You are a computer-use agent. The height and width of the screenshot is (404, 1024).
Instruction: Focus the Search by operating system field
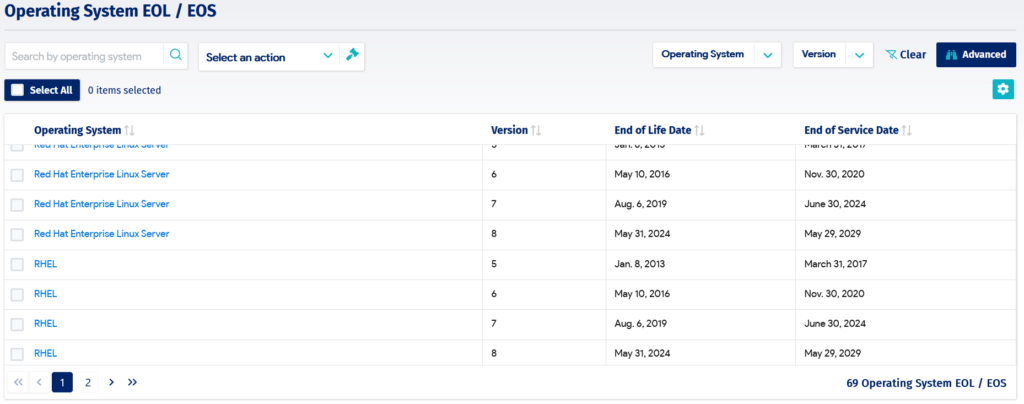(84, 57)
